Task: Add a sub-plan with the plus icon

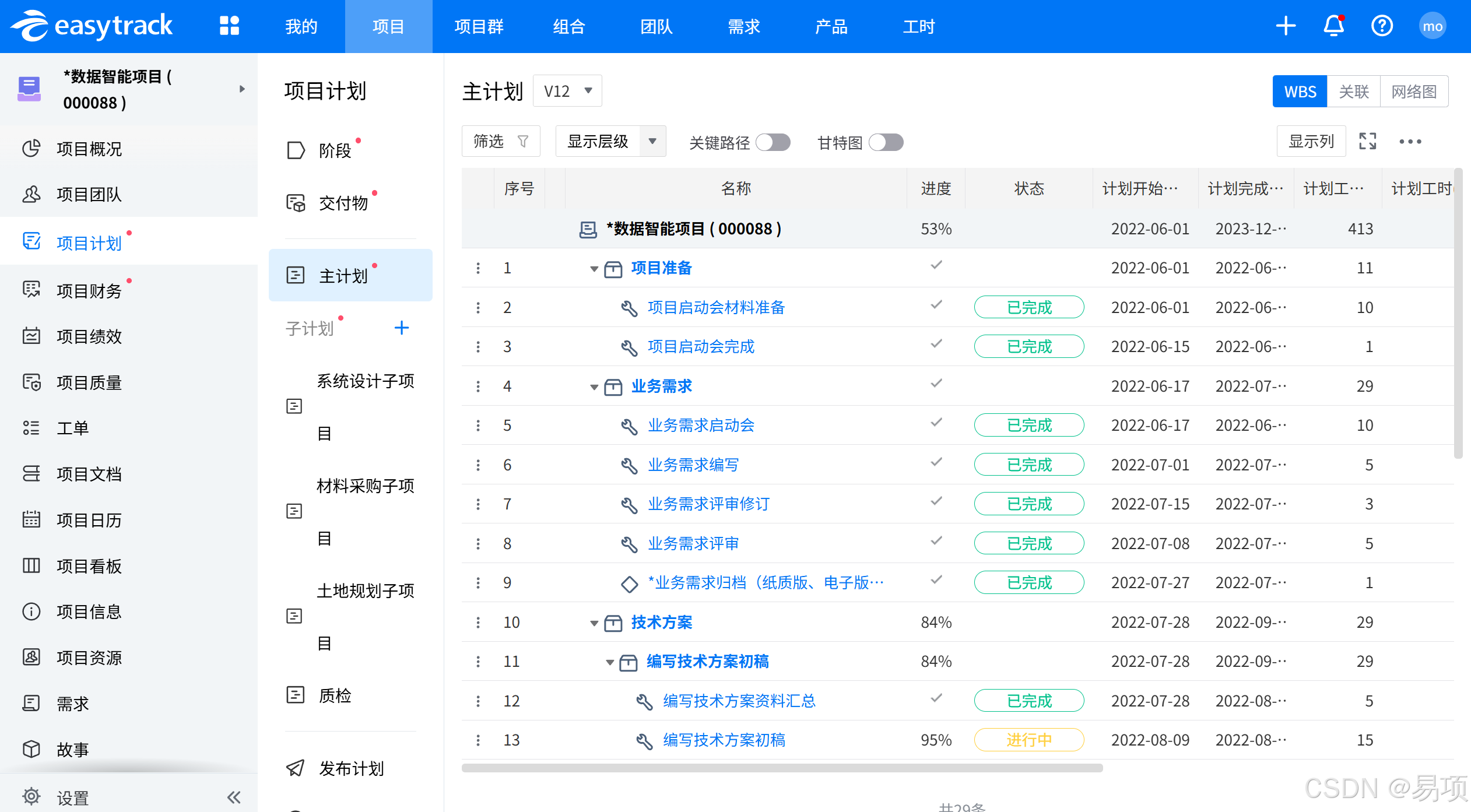Action: click(401, 328)
